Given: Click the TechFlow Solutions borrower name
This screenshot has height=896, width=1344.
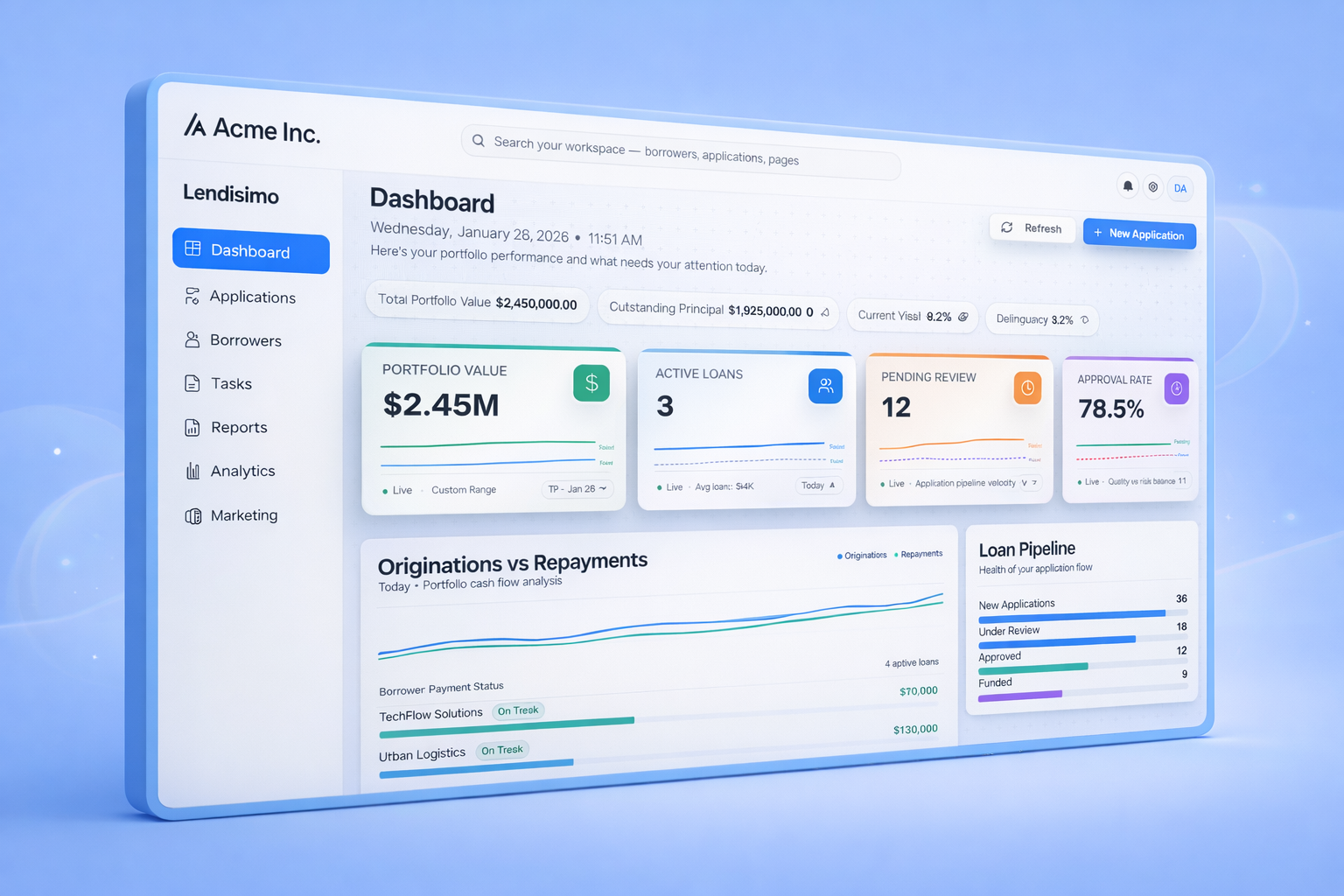Looking at the screenshot, I should (430, 715).
